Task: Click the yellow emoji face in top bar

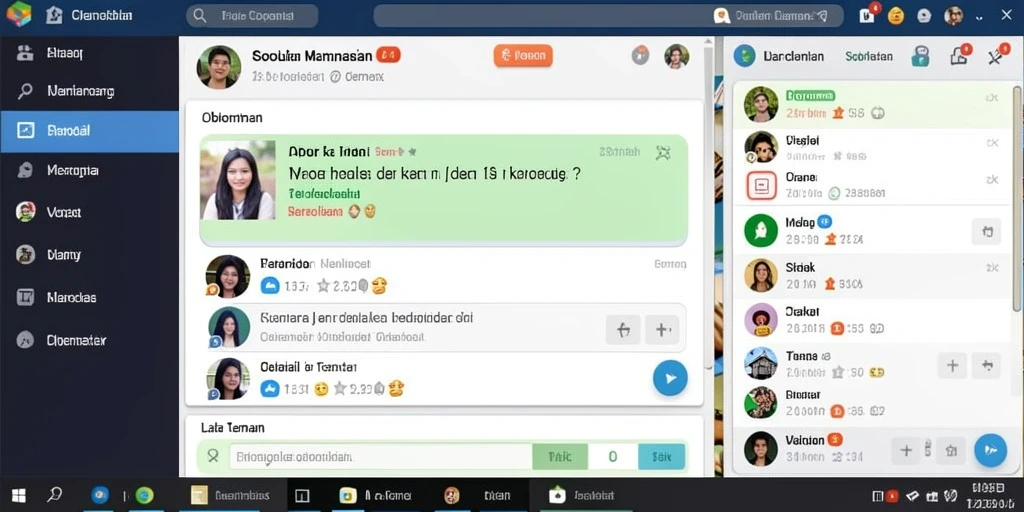Action: click(x=896, y=16)
